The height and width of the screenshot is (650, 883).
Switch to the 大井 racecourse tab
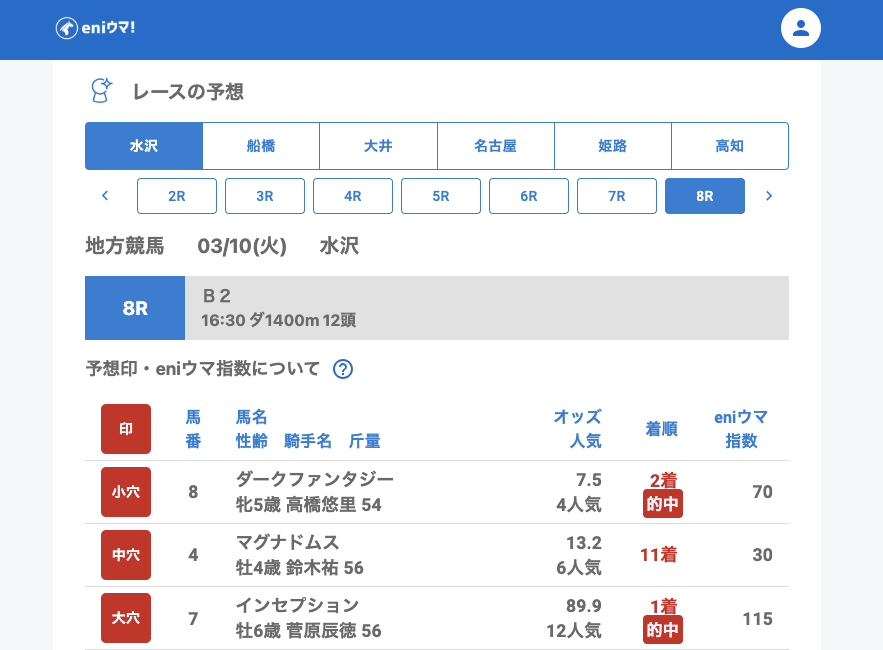(x=378, y=146)
